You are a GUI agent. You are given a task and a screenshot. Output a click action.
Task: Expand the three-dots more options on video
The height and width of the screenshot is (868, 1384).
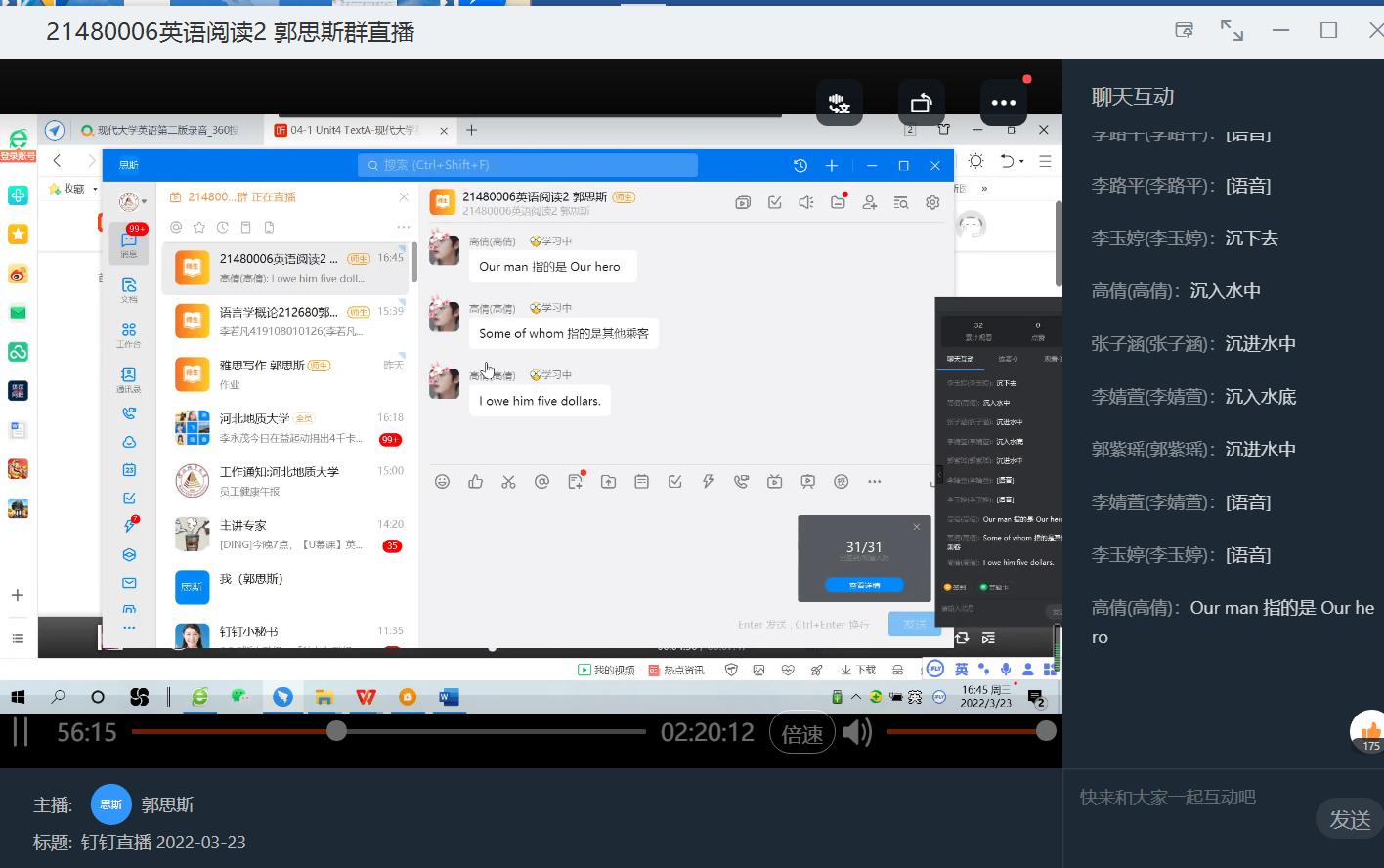1003,103
